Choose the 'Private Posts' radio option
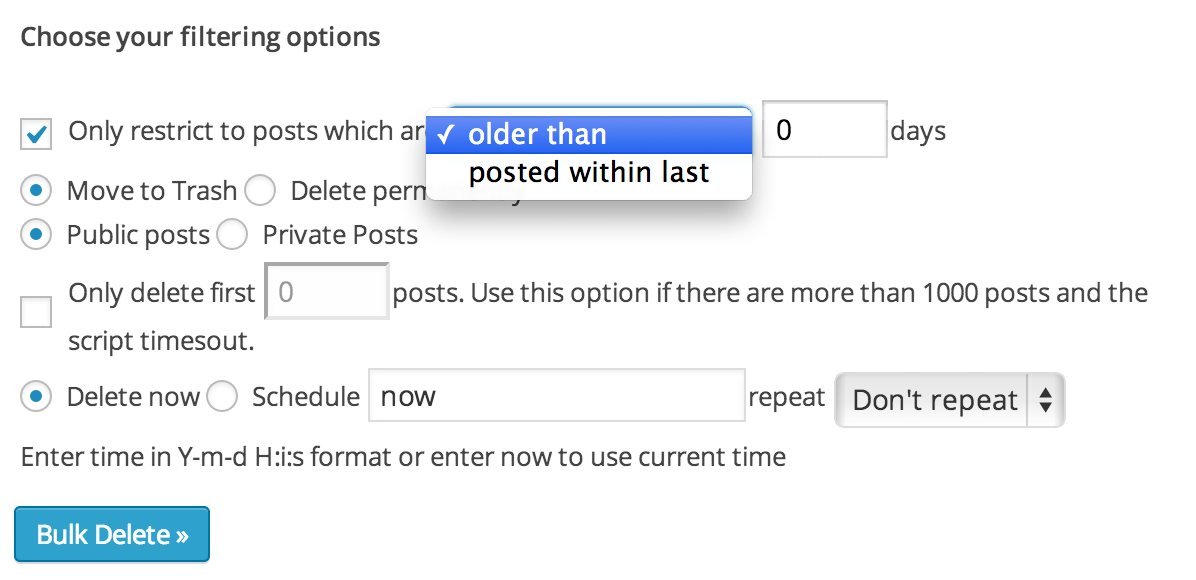This screenshot has width=1196, height=580. (232, 235)
